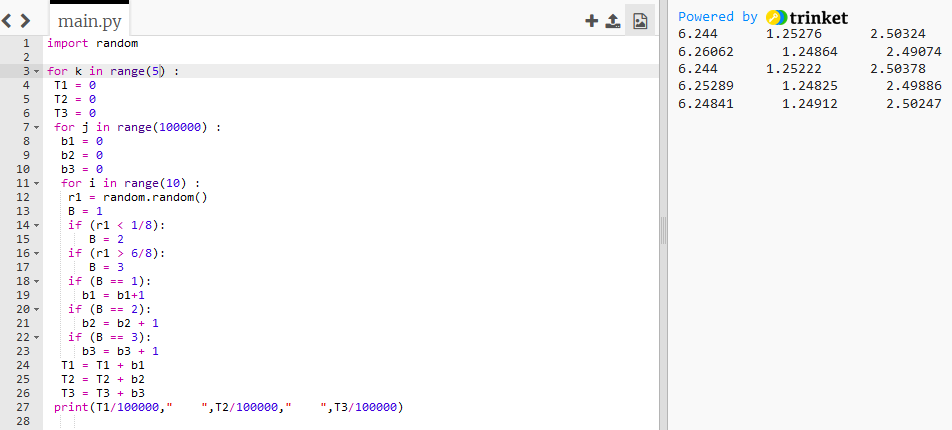Click the trinket logo

[x=806, y=17]
